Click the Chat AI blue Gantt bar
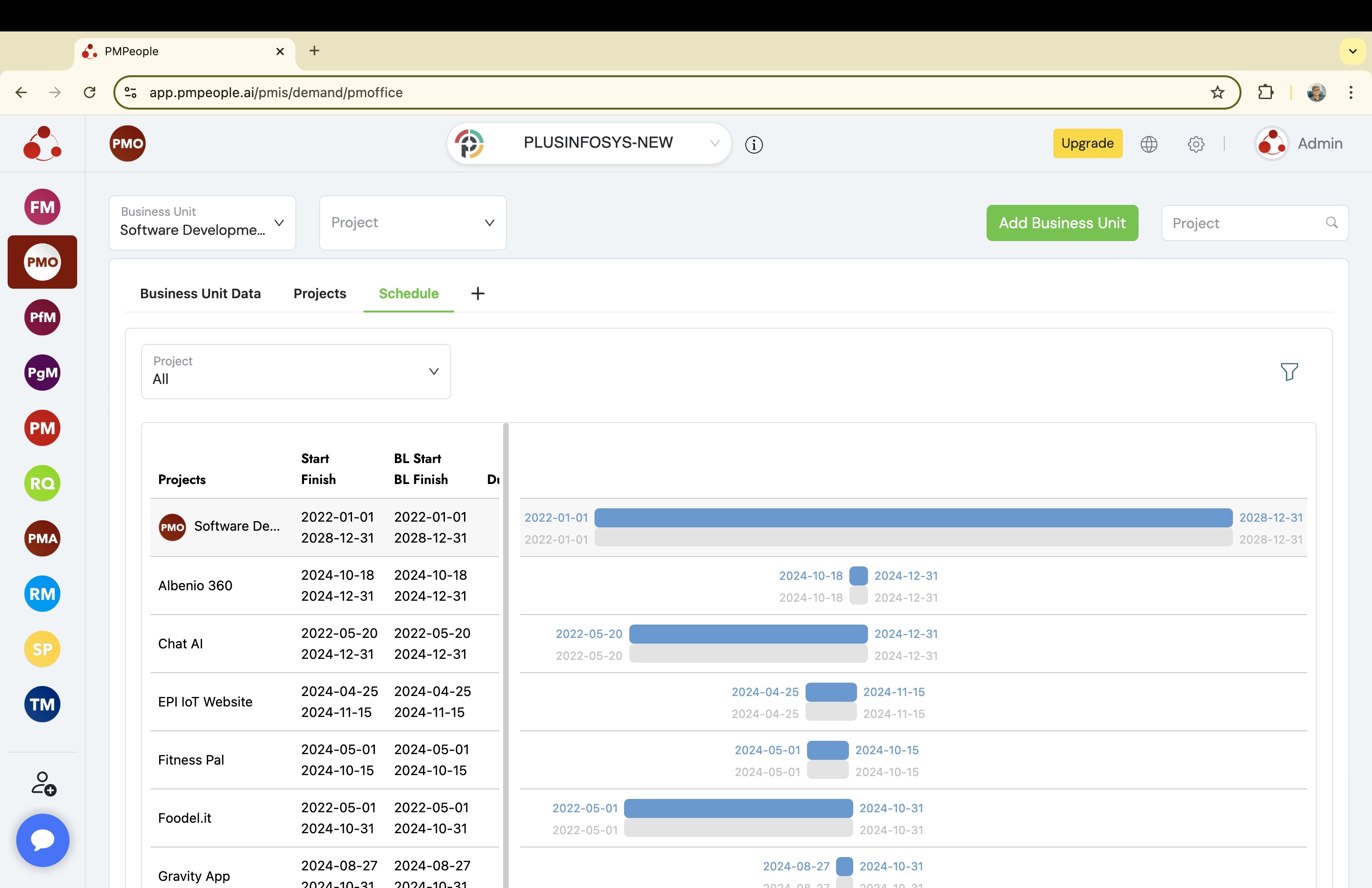Viewport: 1372px width, 888px height. pyautogui.click(x=747, y=633)
